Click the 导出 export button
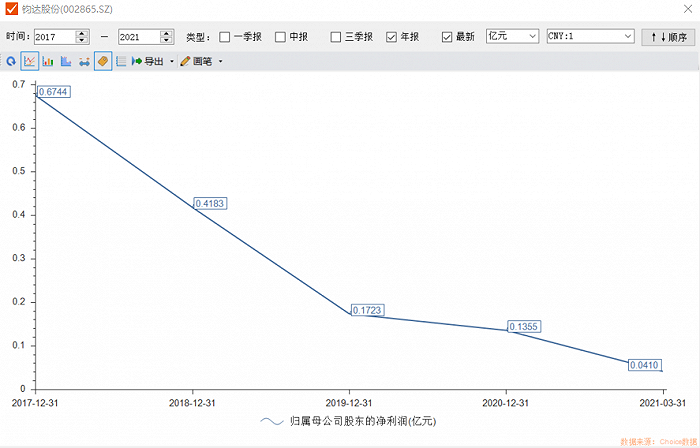700x448 pixels. (148, 61)
